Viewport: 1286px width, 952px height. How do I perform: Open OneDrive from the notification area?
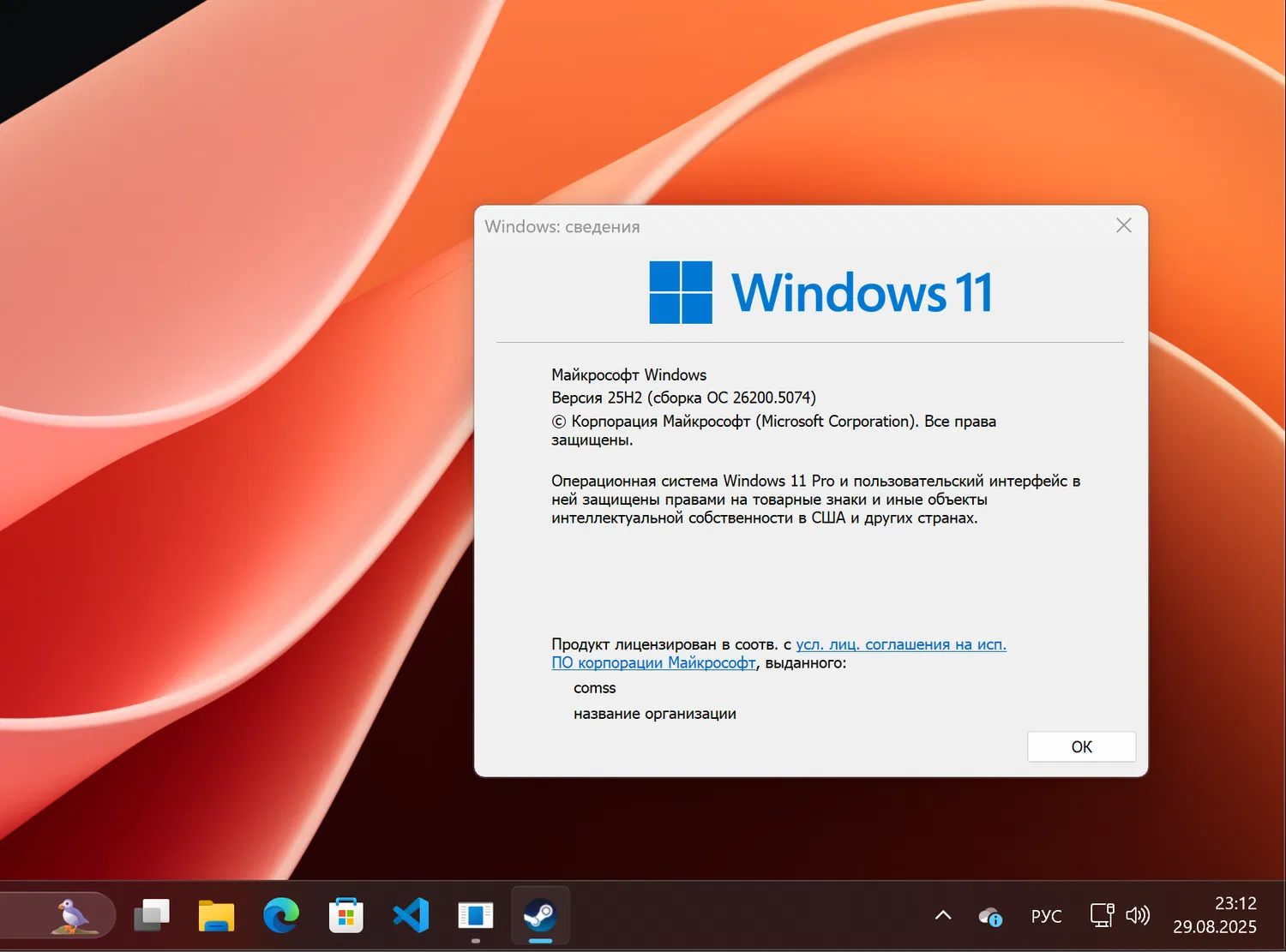pos(990,917)
